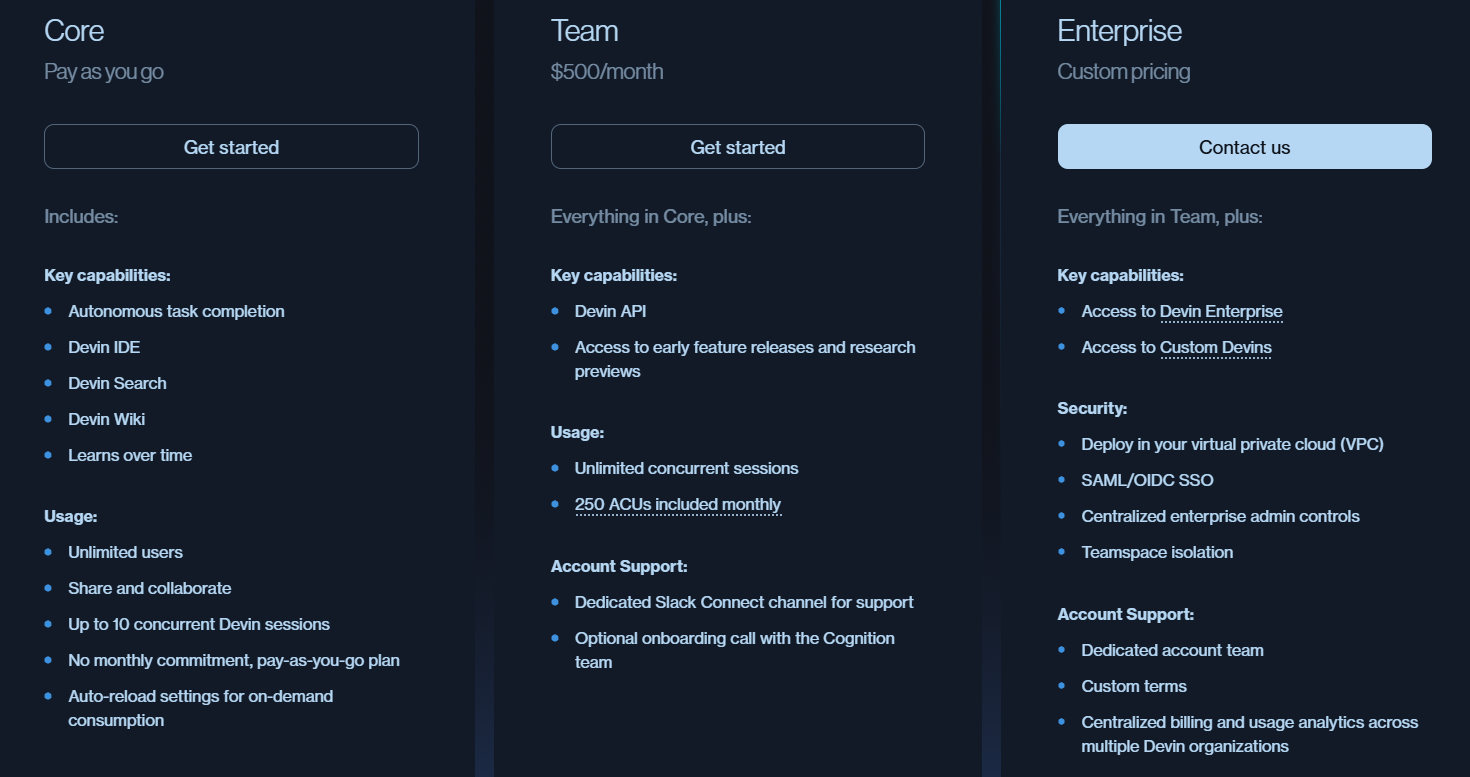The width and height of the screenshot is (1470, 777).
Task: Click the 250 ACUs included monthly text
Action: 678,504
